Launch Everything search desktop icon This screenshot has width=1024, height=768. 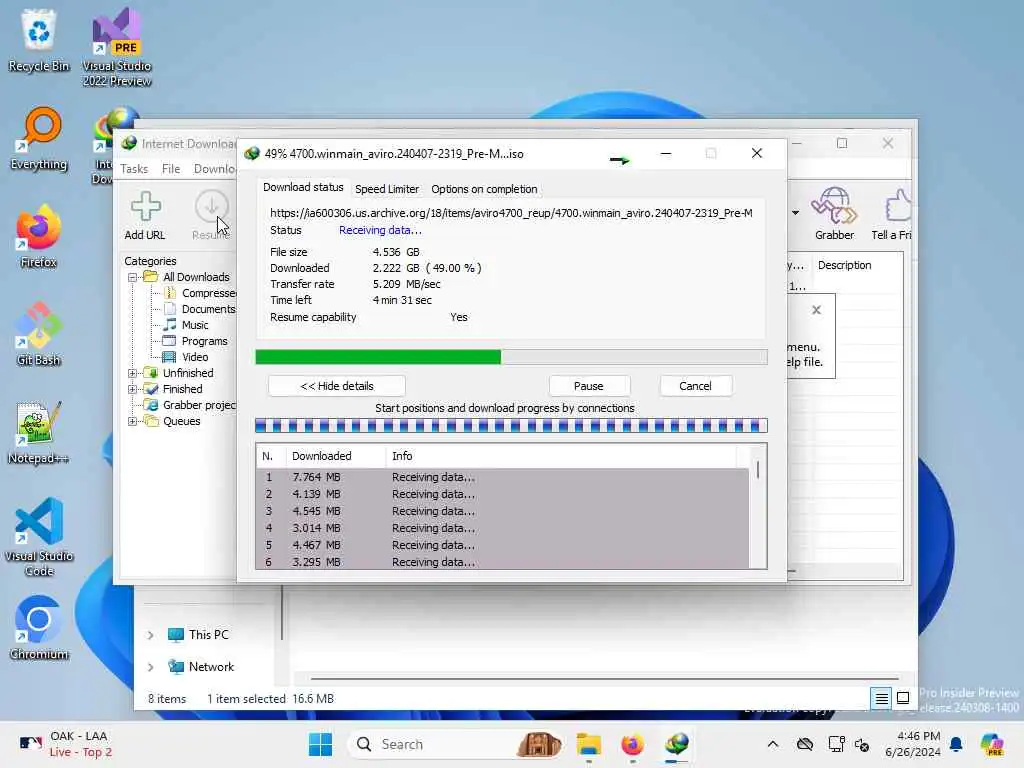tap(39, 138)
